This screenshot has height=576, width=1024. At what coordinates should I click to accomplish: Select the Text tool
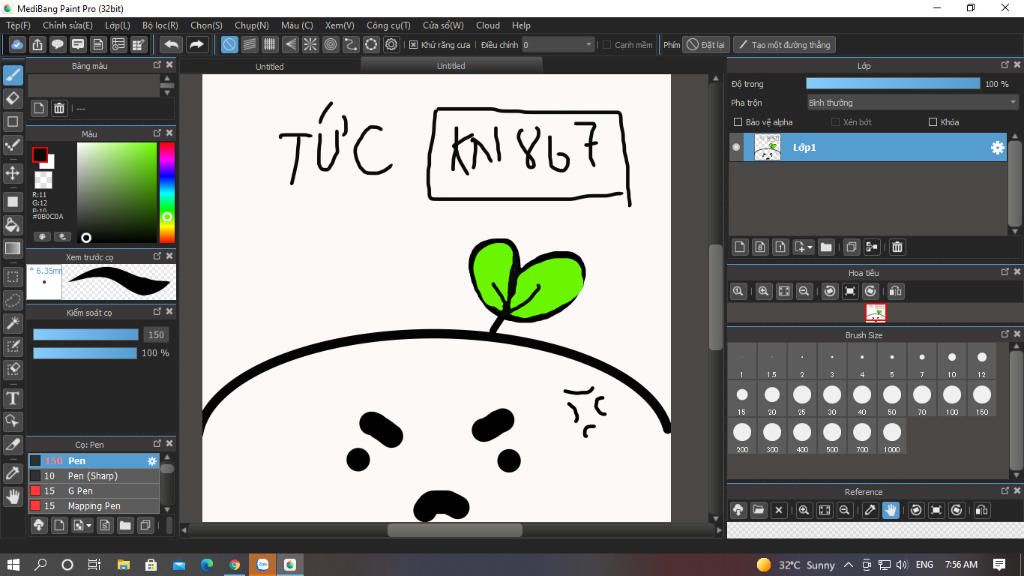pos(12,398)
